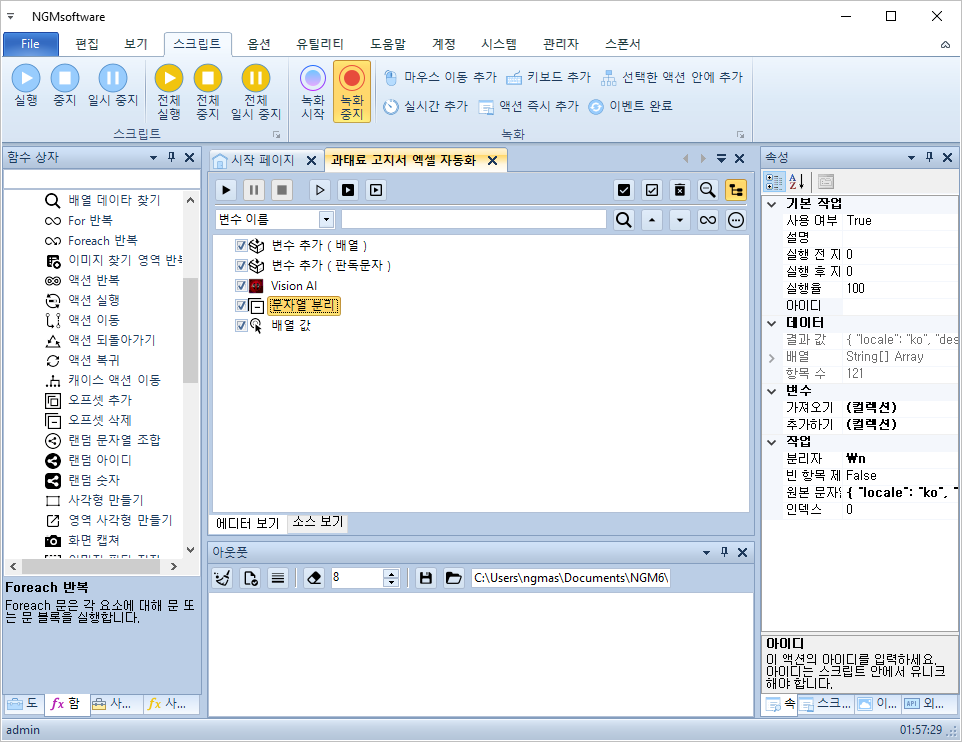
Task: Start recording with 녹화 시작
Action: 312,92
